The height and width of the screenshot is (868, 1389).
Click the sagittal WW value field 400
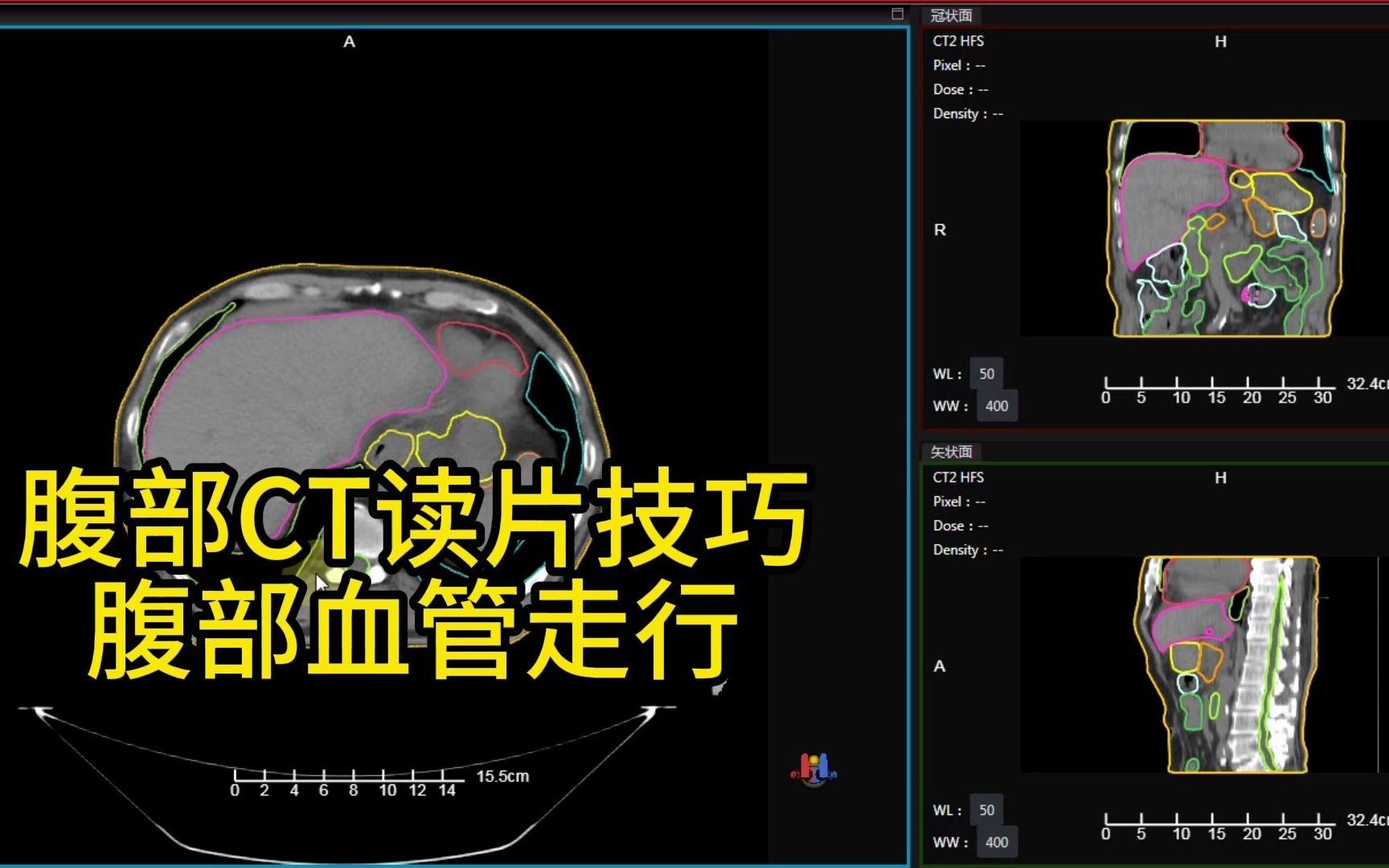point(997,842)
